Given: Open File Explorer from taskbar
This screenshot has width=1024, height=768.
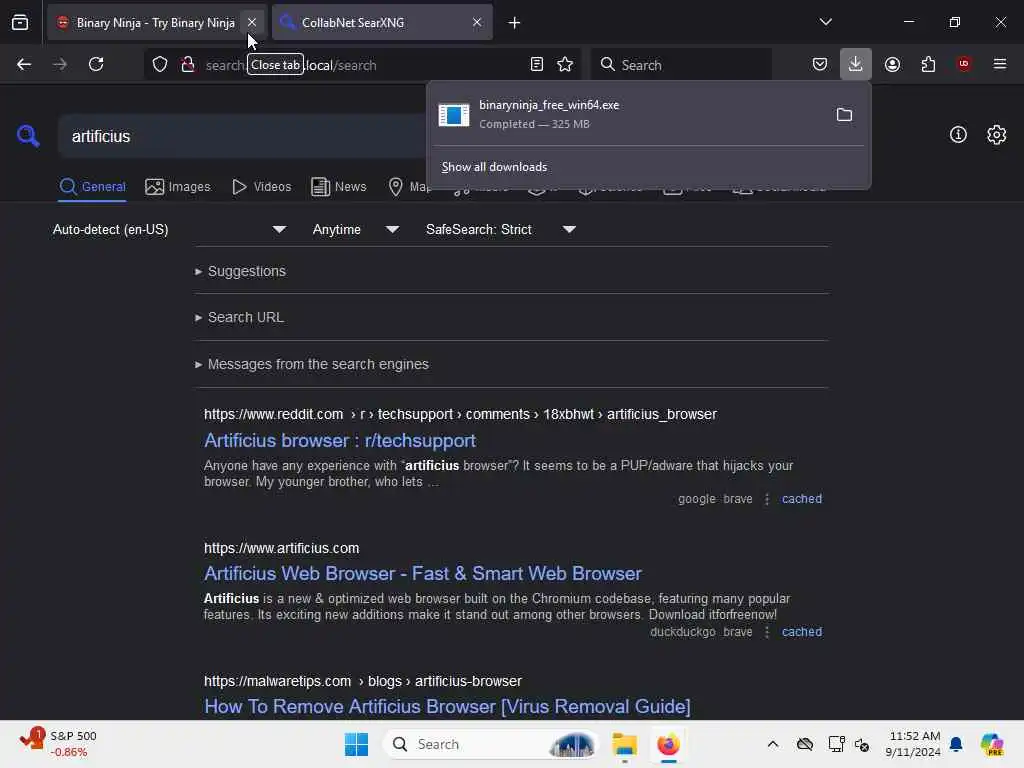Looking at the screenshot, I should 624,744.
